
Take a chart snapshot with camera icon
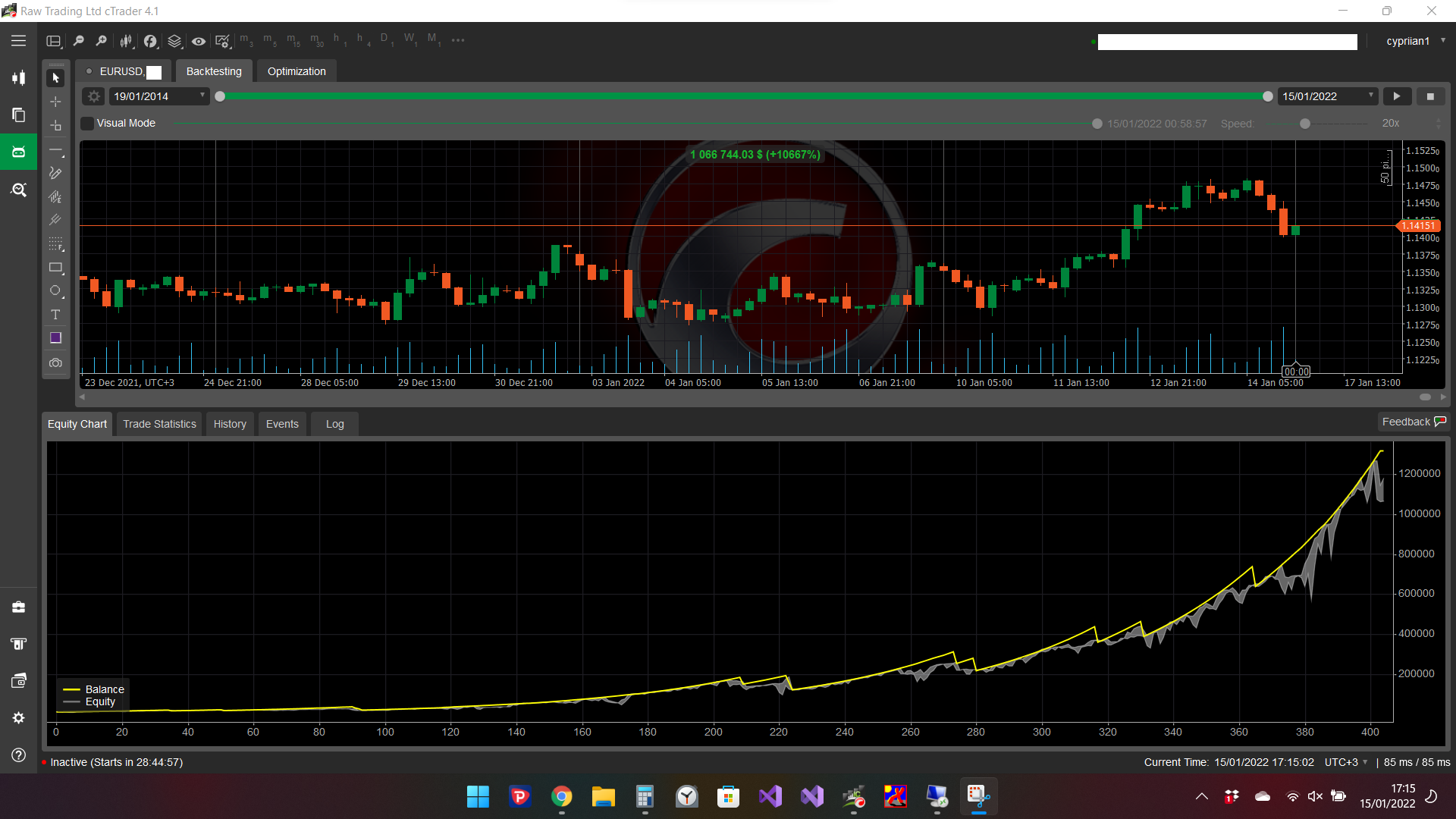point(55,363)
